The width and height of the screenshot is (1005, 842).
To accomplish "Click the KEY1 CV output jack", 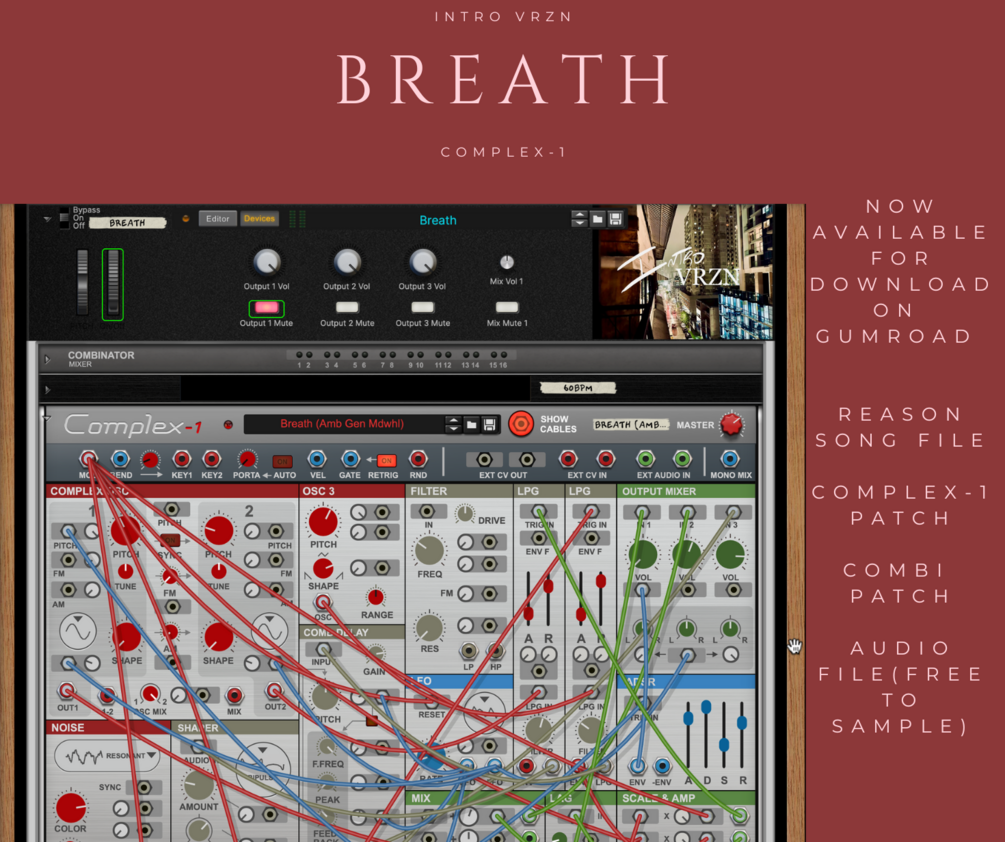I will [x=182, y=459].
